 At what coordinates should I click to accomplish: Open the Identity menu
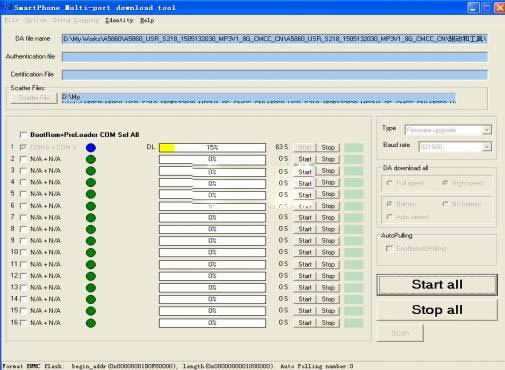pyautogui.click(x=119, y=20)
